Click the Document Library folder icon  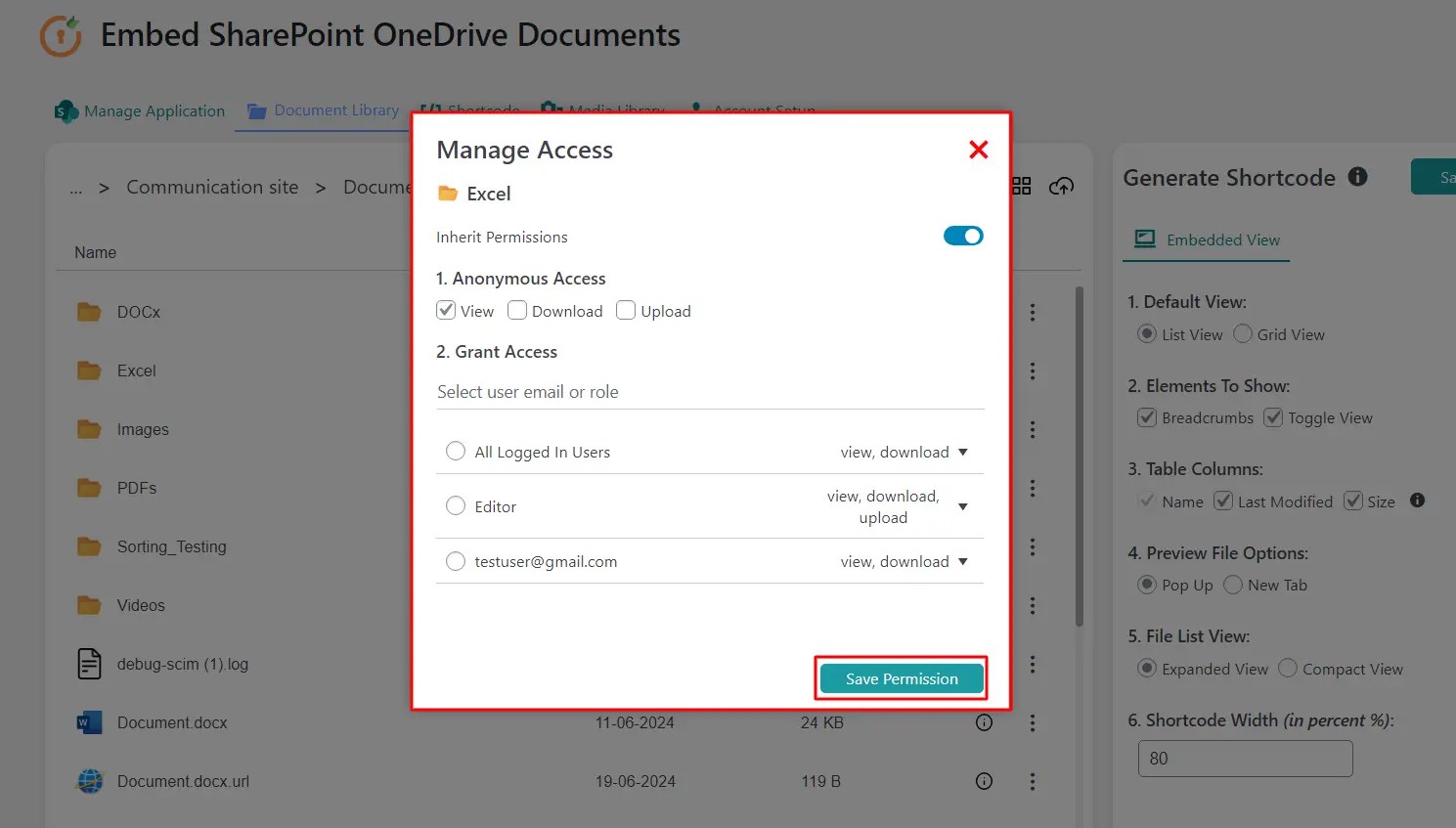[x=257, y=111]
